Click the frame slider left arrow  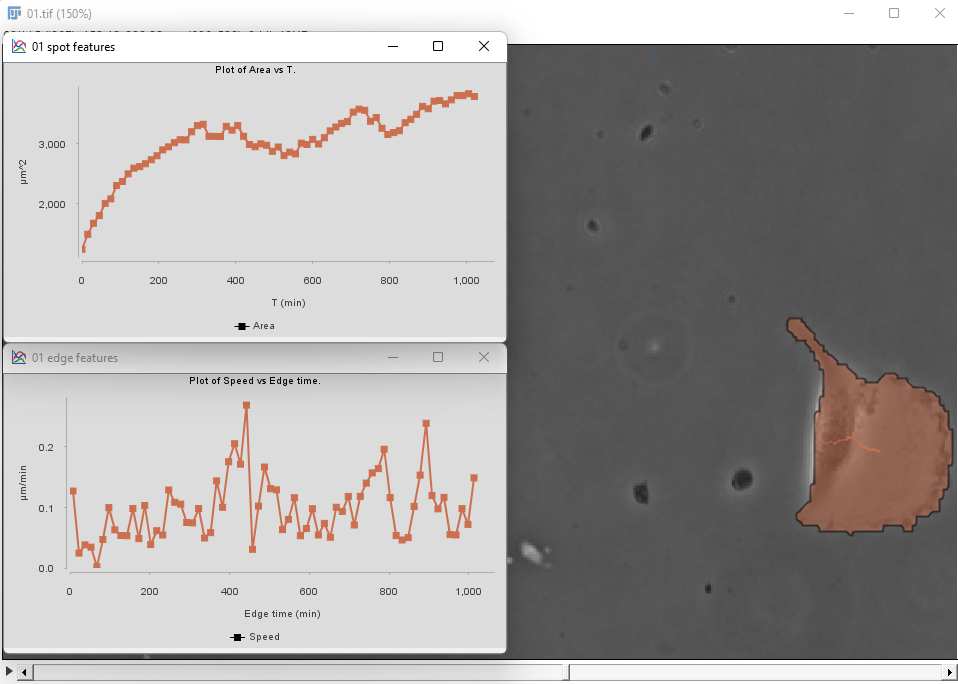[x=25, y=672]
